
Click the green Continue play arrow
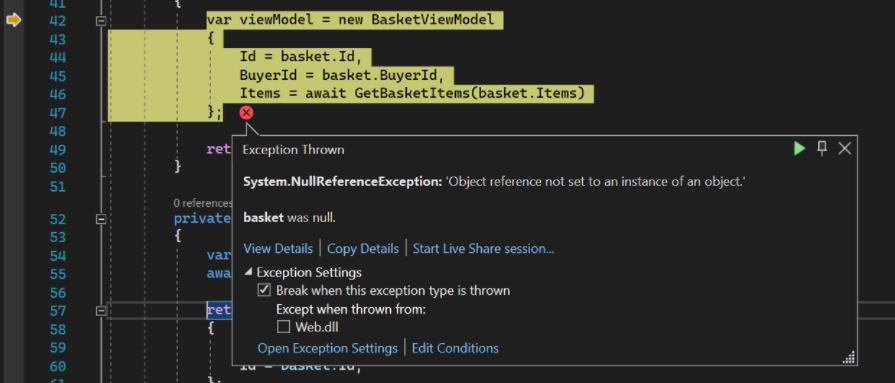coord(799,148)
